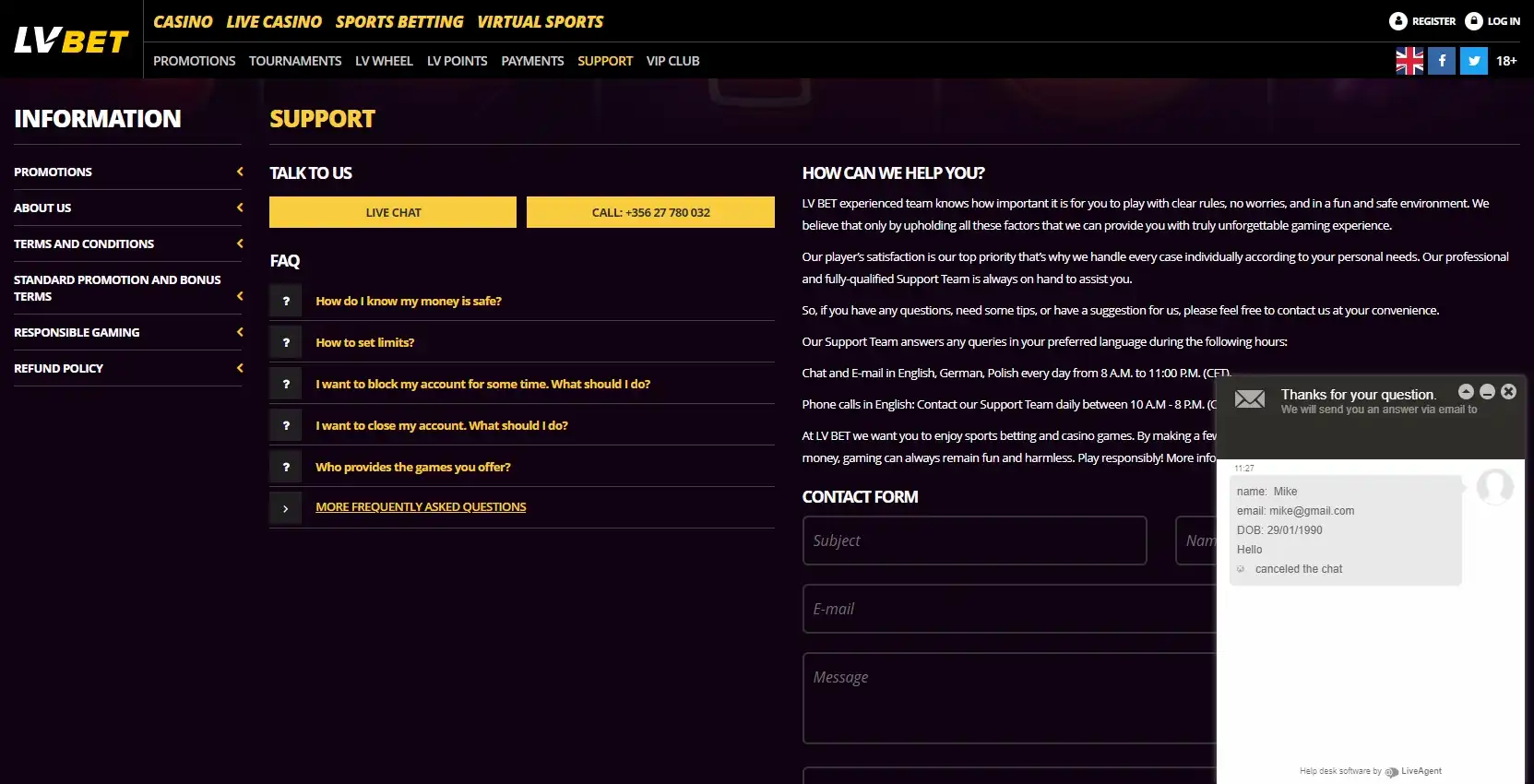
Task: Select email mike@gmail.com line in chat
Action: point(1296,511)
